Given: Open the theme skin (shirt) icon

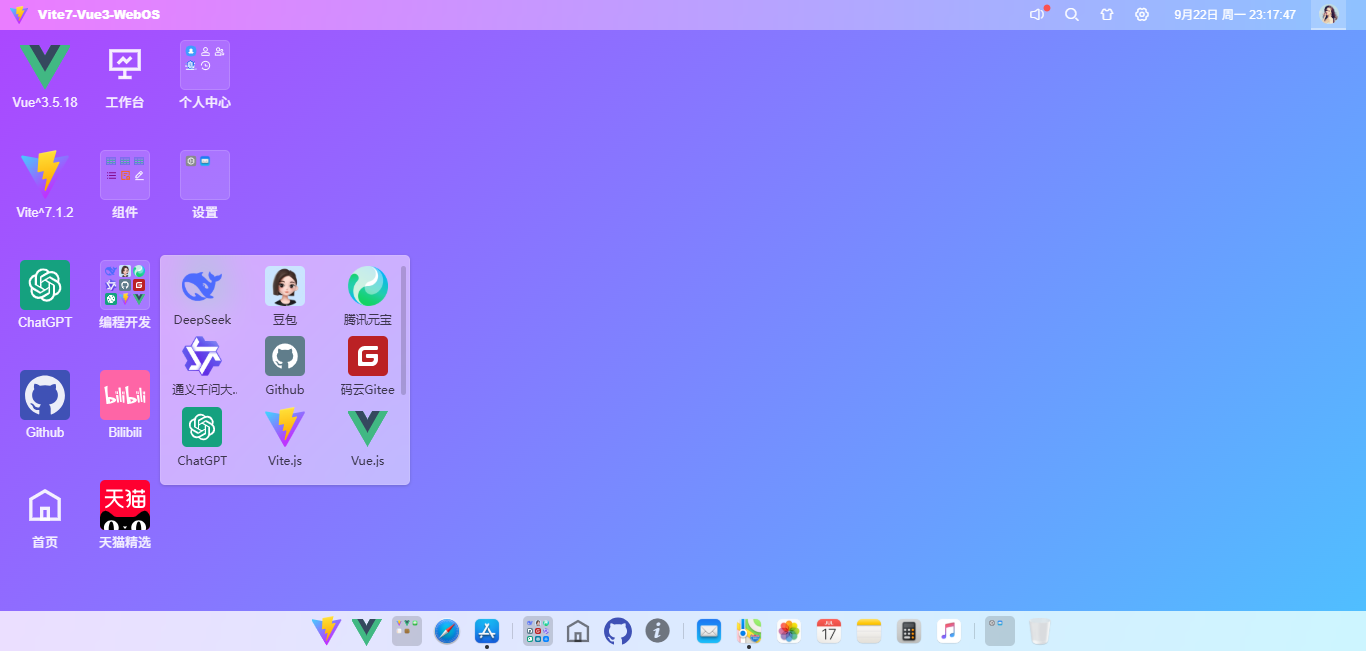Looking at the screenshot, I should tap(1107, 15).
